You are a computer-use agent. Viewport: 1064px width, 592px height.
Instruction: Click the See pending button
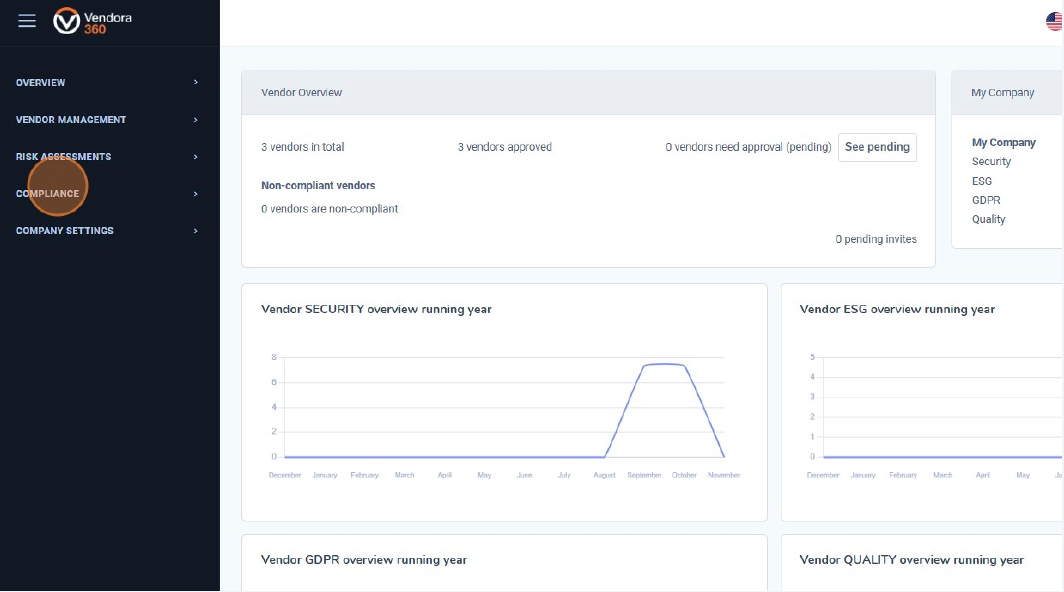pos(877,147)
